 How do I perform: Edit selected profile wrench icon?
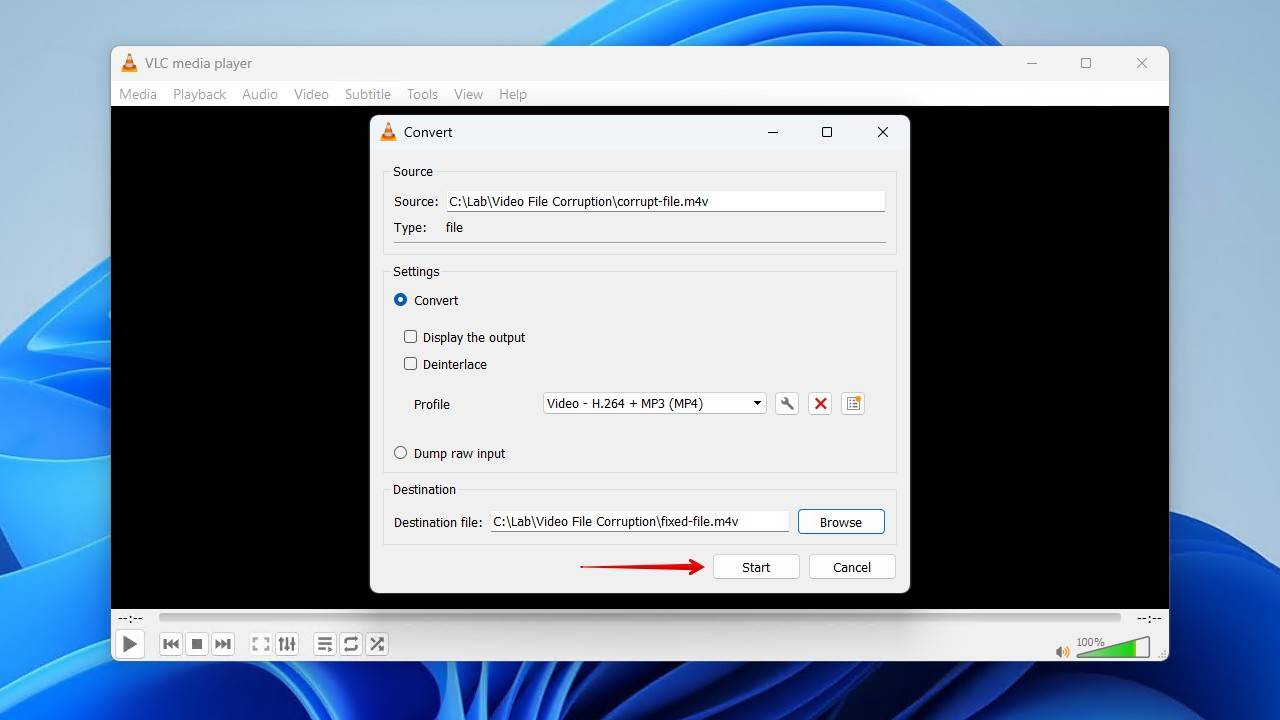click(x=787, y=404)
